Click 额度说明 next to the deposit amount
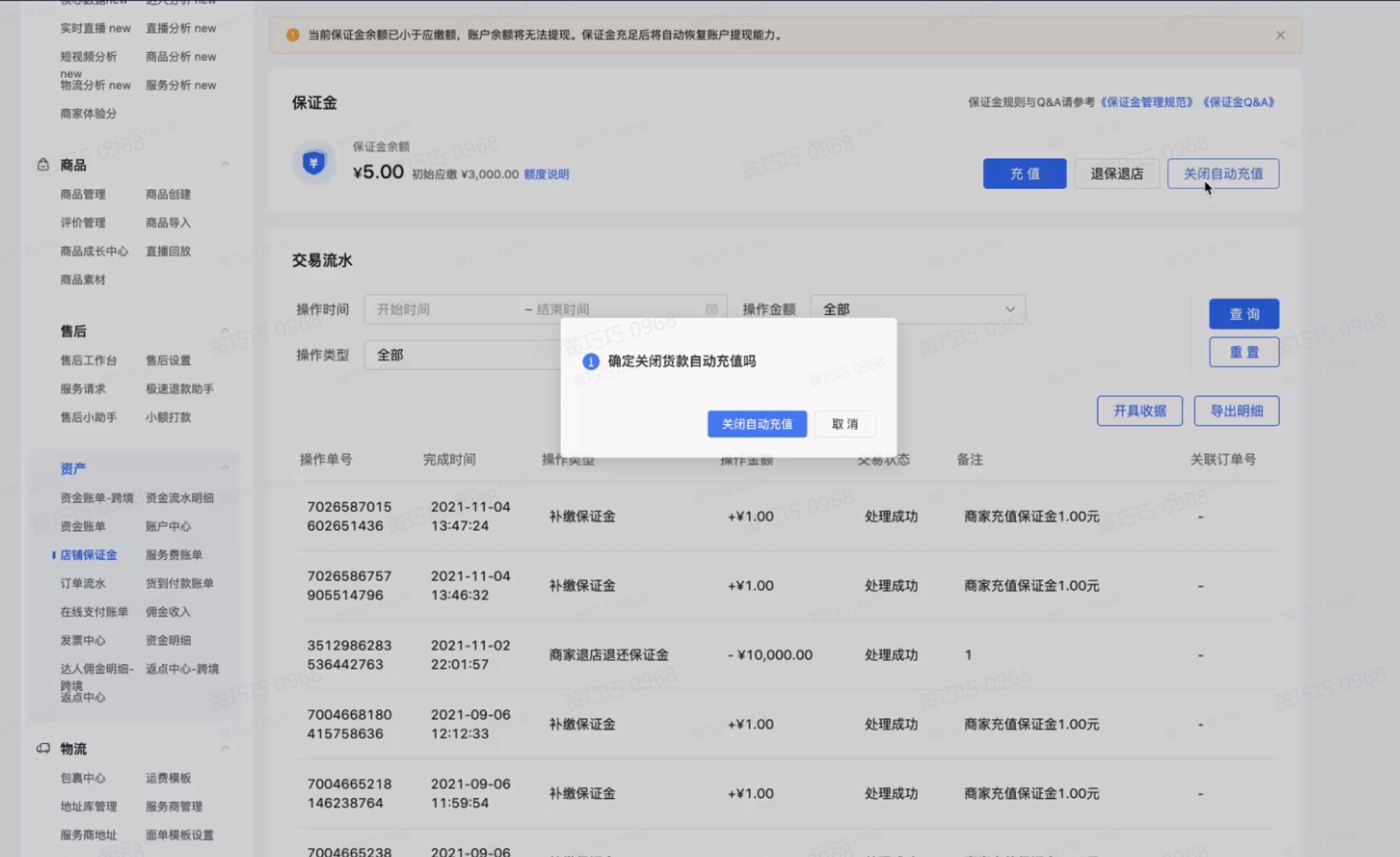The height and width of the screenshot is (857, 1400). point(546,174)
